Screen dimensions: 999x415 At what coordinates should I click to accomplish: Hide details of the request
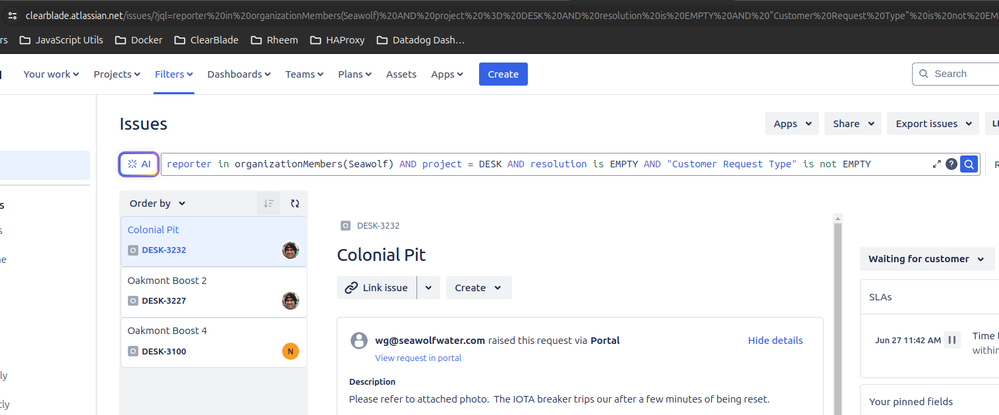(775, 340)
